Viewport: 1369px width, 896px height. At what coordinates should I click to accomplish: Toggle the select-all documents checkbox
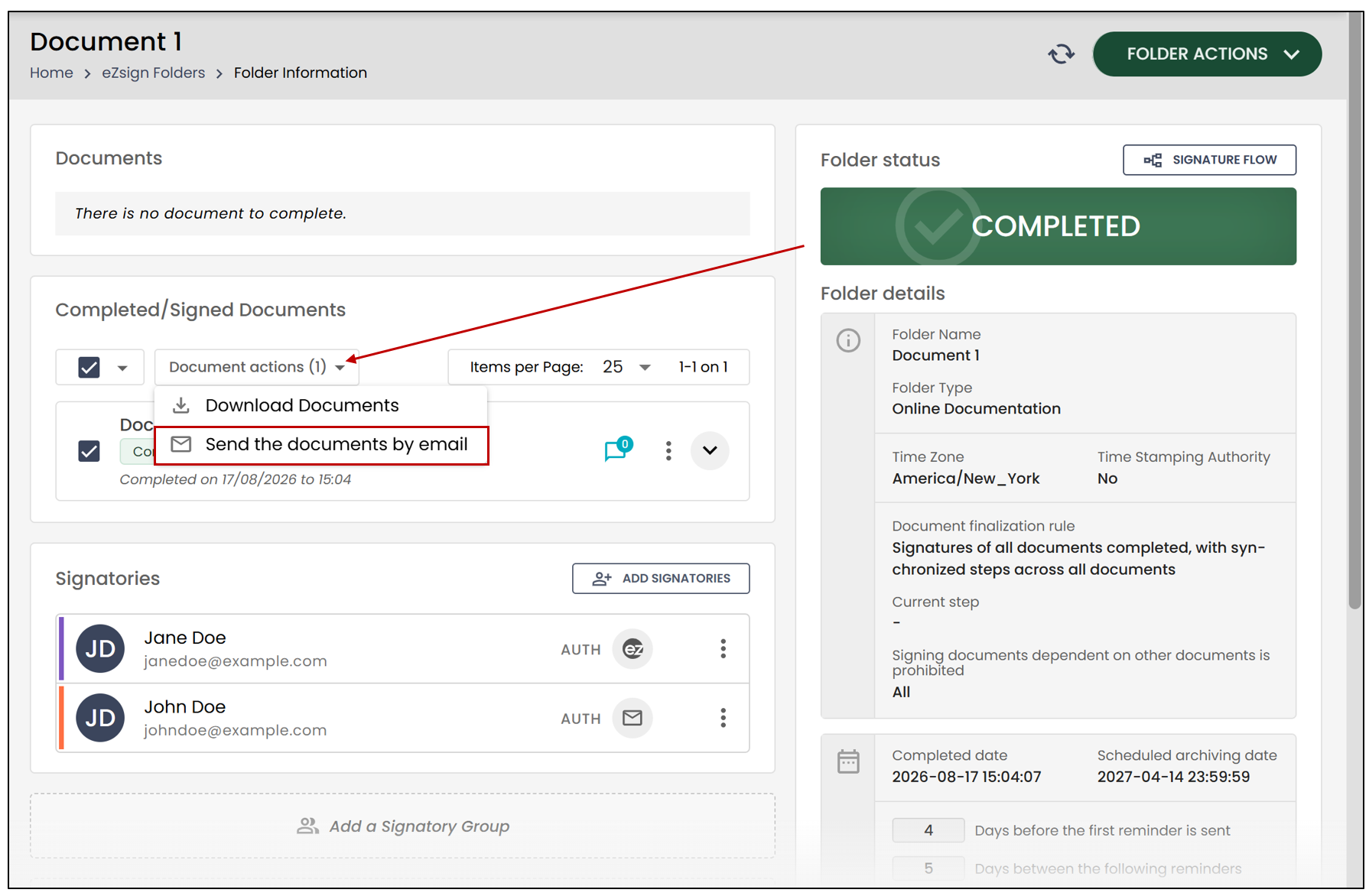pyautogui.click(x=89, y=368)
